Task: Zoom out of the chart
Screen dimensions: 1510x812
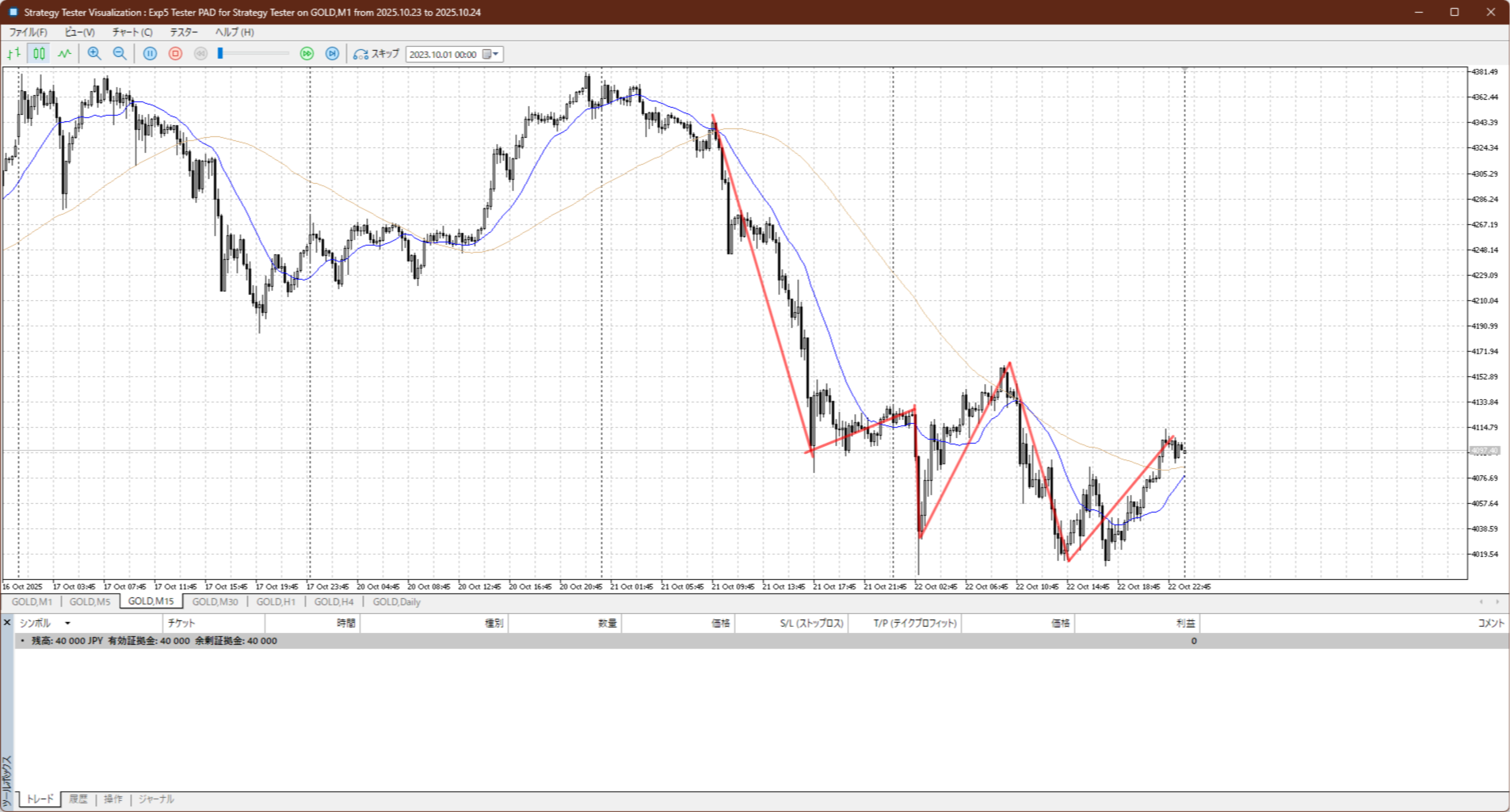Action: pos(120,54)
